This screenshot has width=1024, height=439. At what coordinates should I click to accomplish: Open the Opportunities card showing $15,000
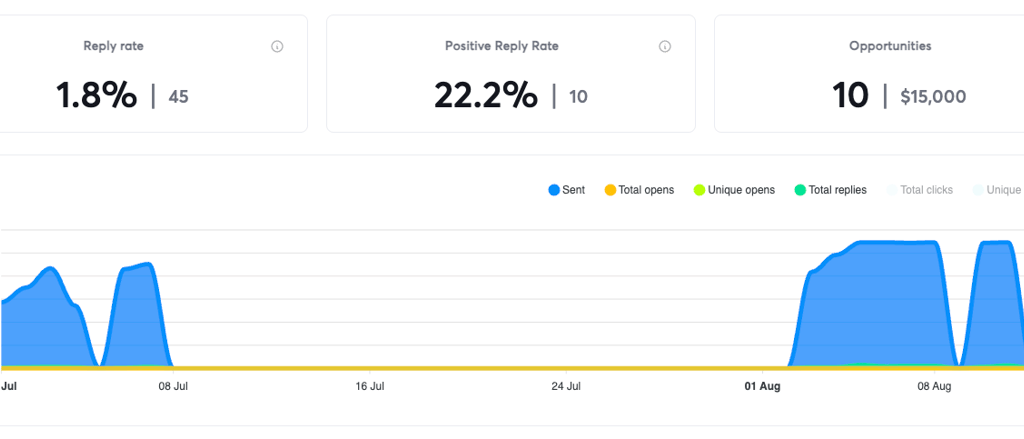tap(869, 73)
